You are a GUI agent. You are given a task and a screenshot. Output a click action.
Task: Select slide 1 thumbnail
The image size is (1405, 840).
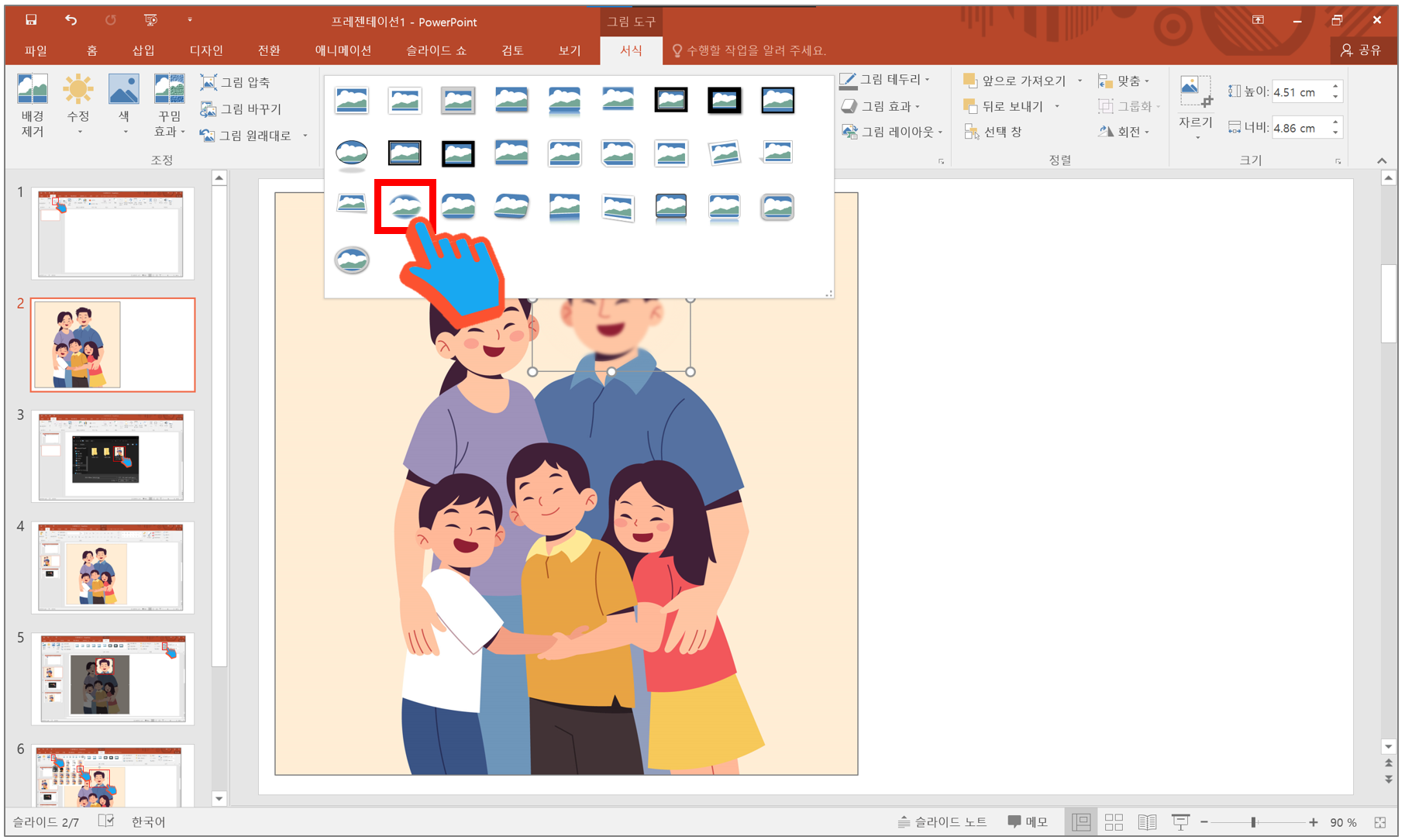coord(112,233)
